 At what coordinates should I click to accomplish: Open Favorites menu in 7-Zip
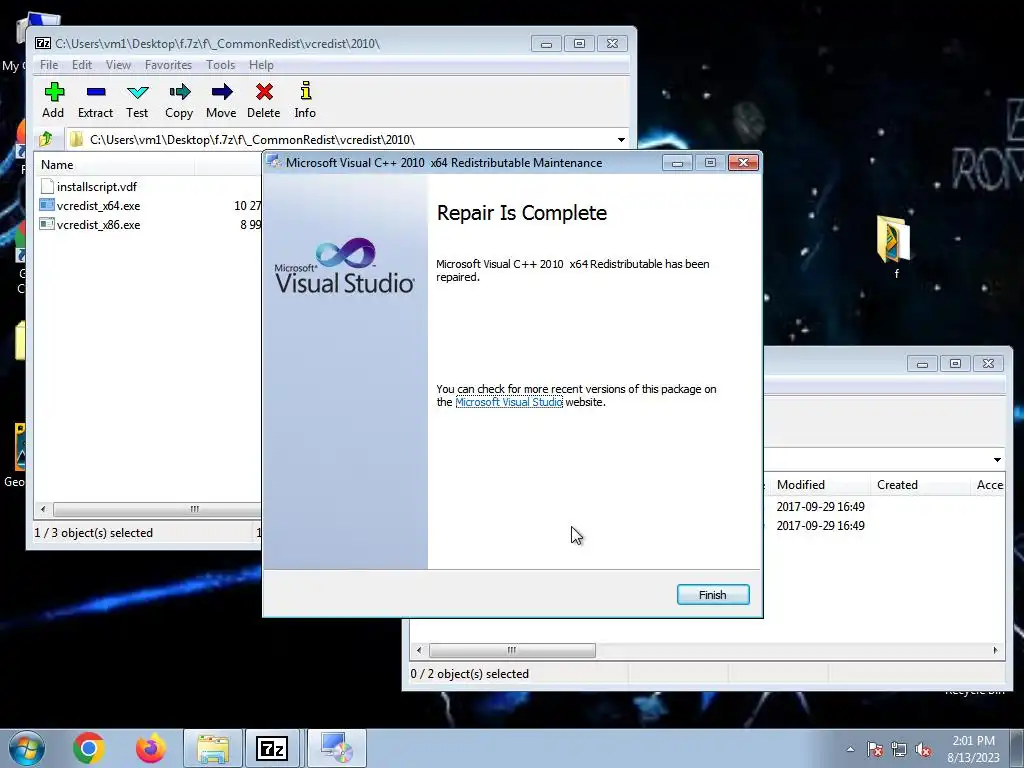pyautogui.click(x=168, y=65)
